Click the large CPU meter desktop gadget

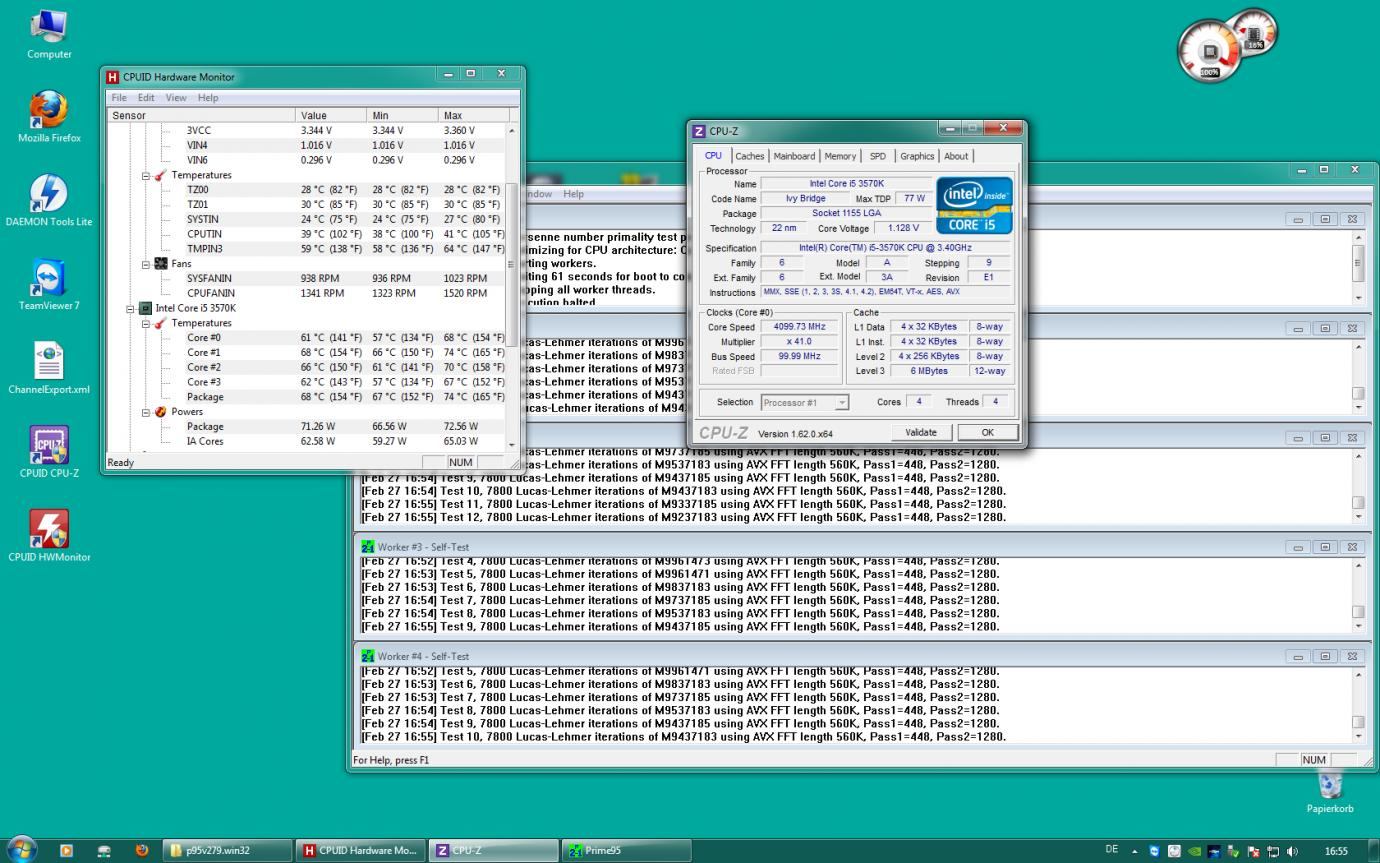click(1210, 53)
